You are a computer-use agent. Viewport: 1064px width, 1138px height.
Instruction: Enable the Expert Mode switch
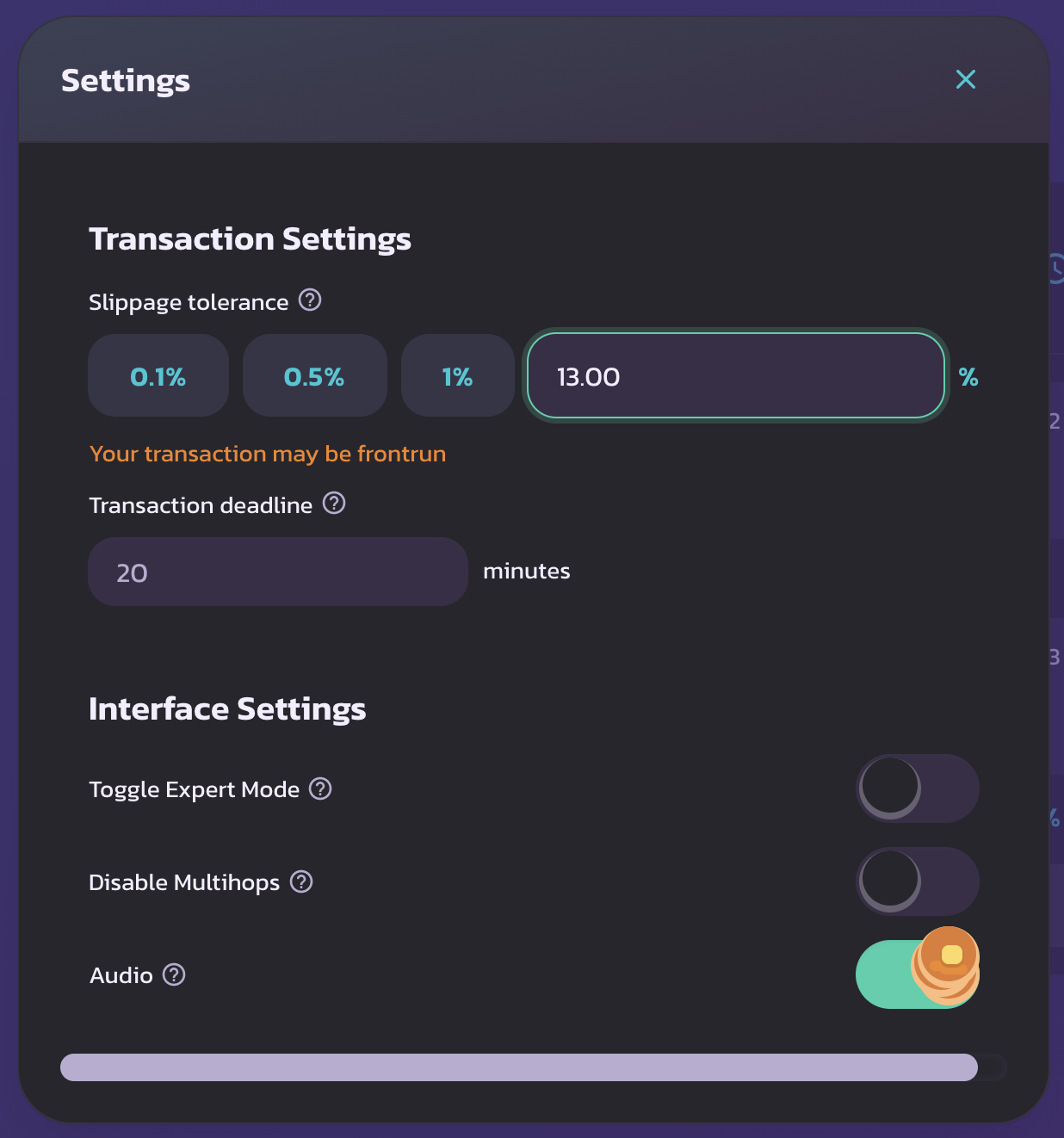point(918,789)
